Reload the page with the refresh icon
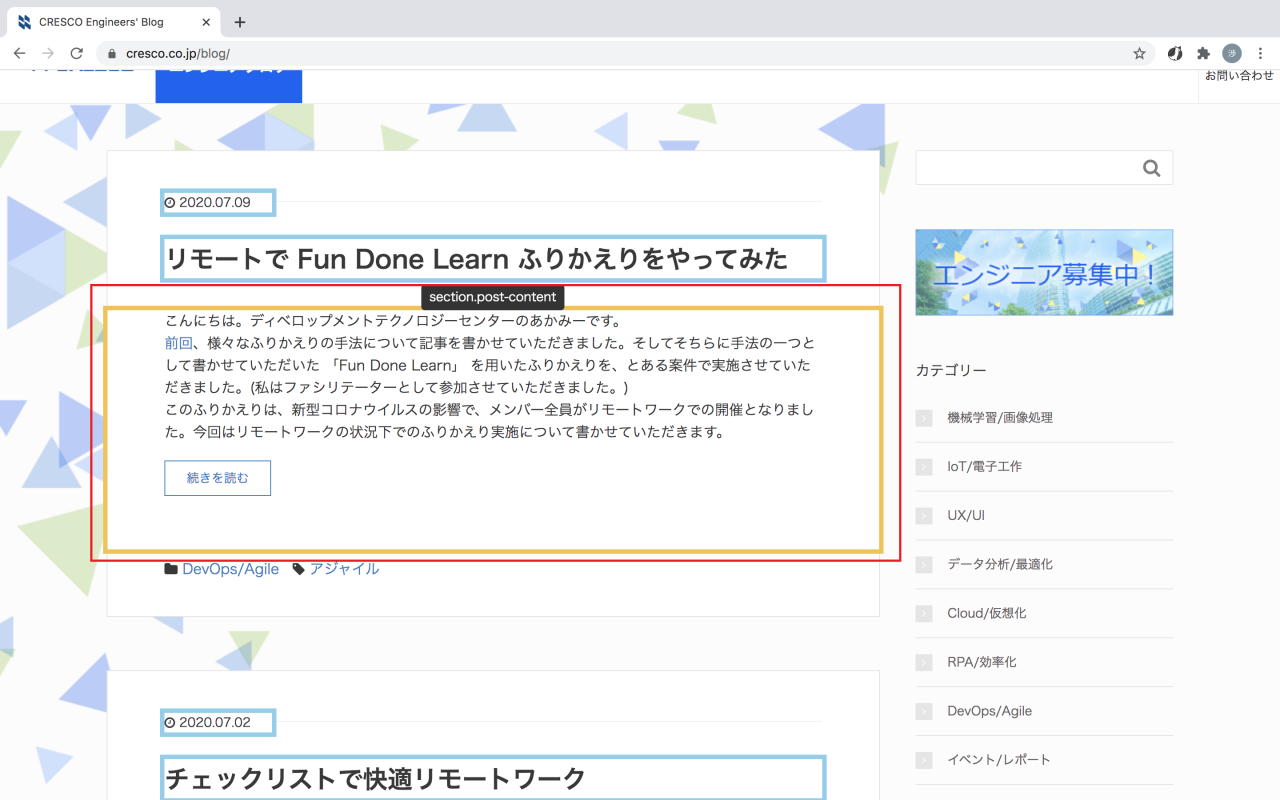Viewport: 1280px width, 800px height. (x=76, y=54)
